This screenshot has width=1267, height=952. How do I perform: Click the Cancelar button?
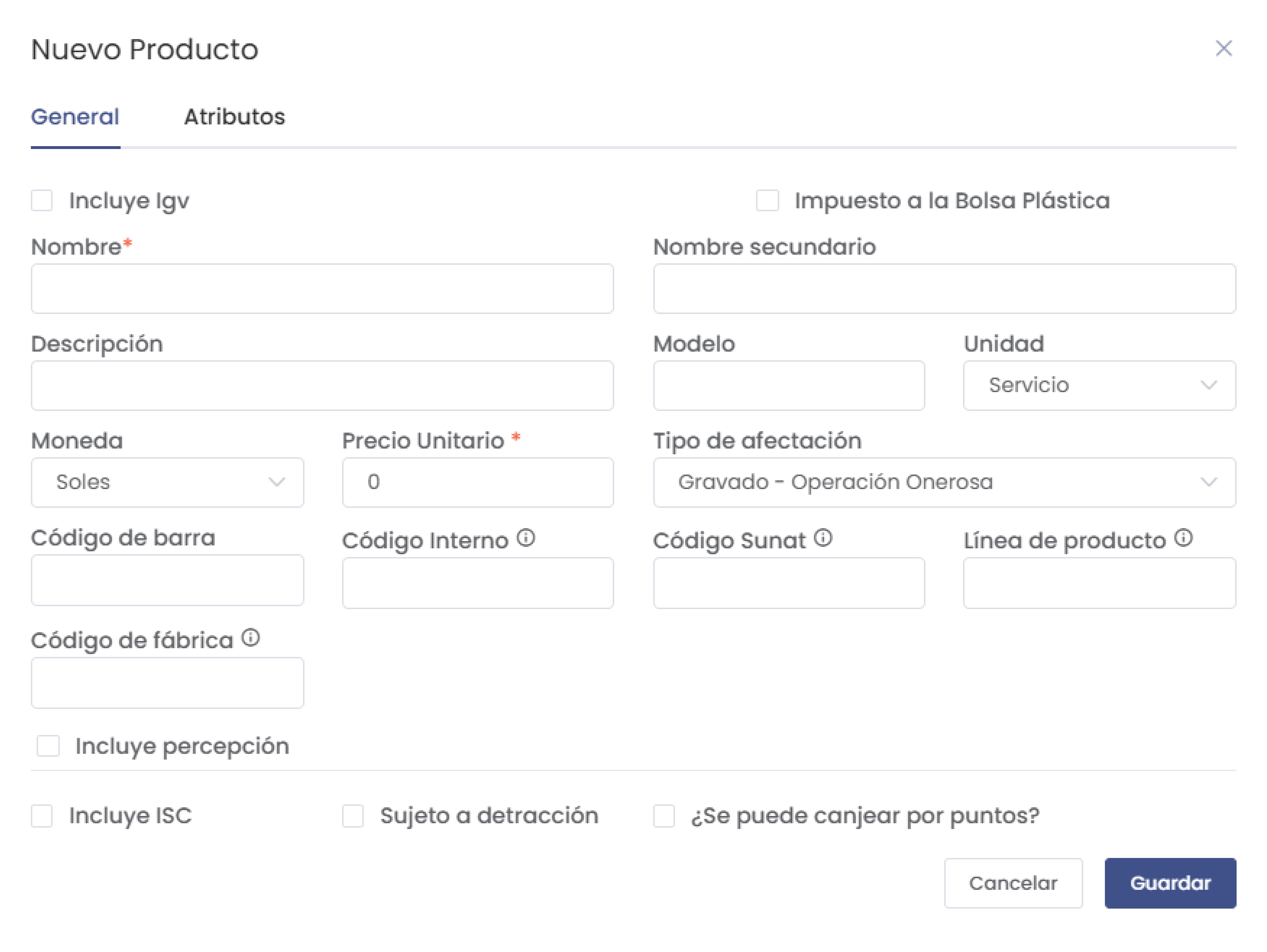(1013, 883)
